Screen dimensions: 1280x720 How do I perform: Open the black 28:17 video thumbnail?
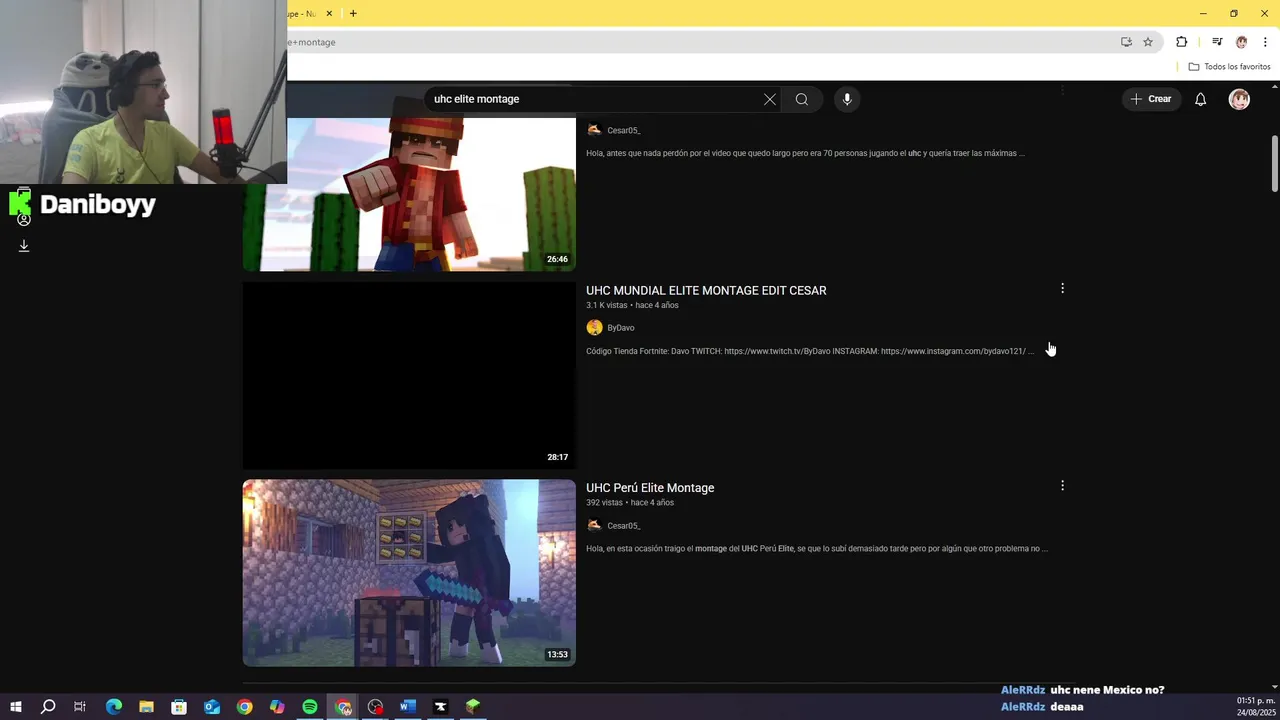tap(409, 375)
